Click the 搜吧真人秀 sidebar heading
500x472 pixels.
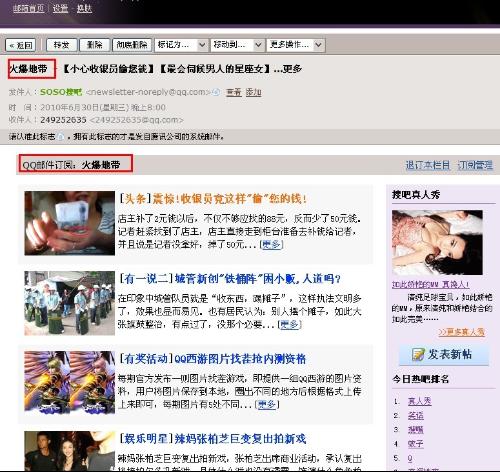416,195
